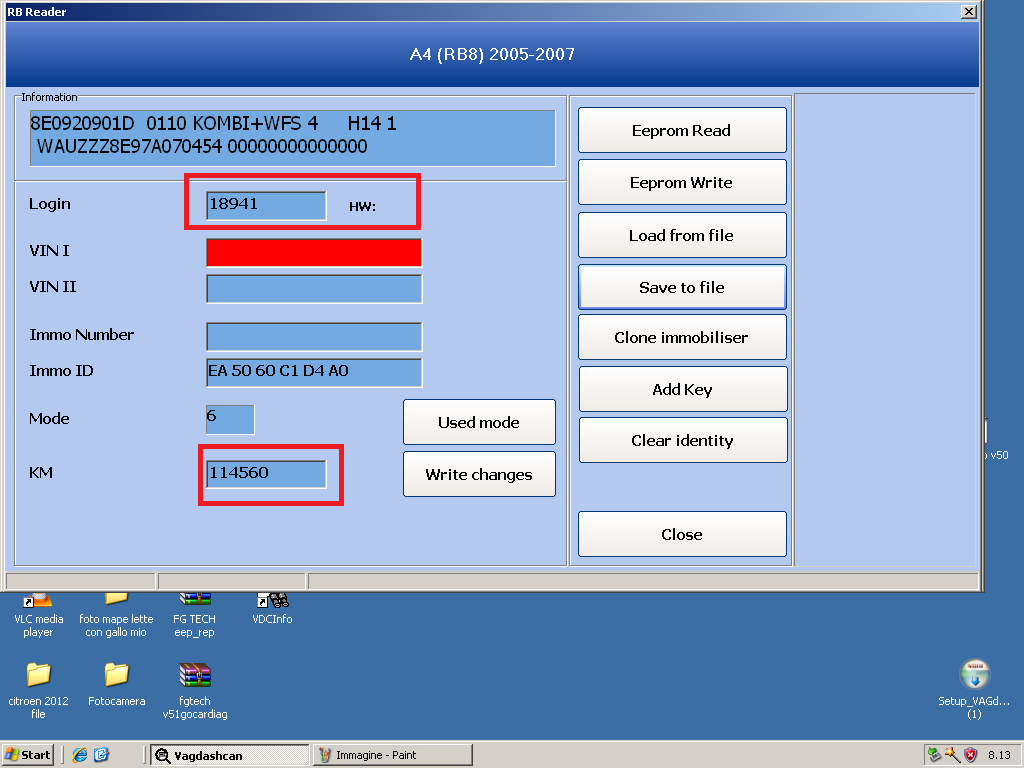Viewport: 1024px width, 768px height.
Task: Start Clone immobiliser function
Action: (682, 338)
